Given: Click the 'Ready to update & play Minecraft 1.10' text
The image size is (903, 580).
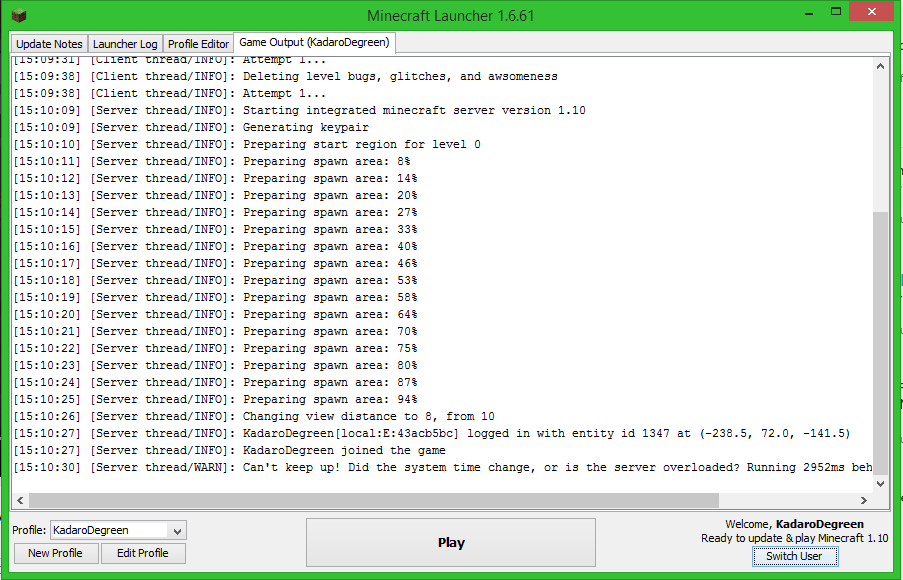Looking at the screenshot, I should coord(794,538).
